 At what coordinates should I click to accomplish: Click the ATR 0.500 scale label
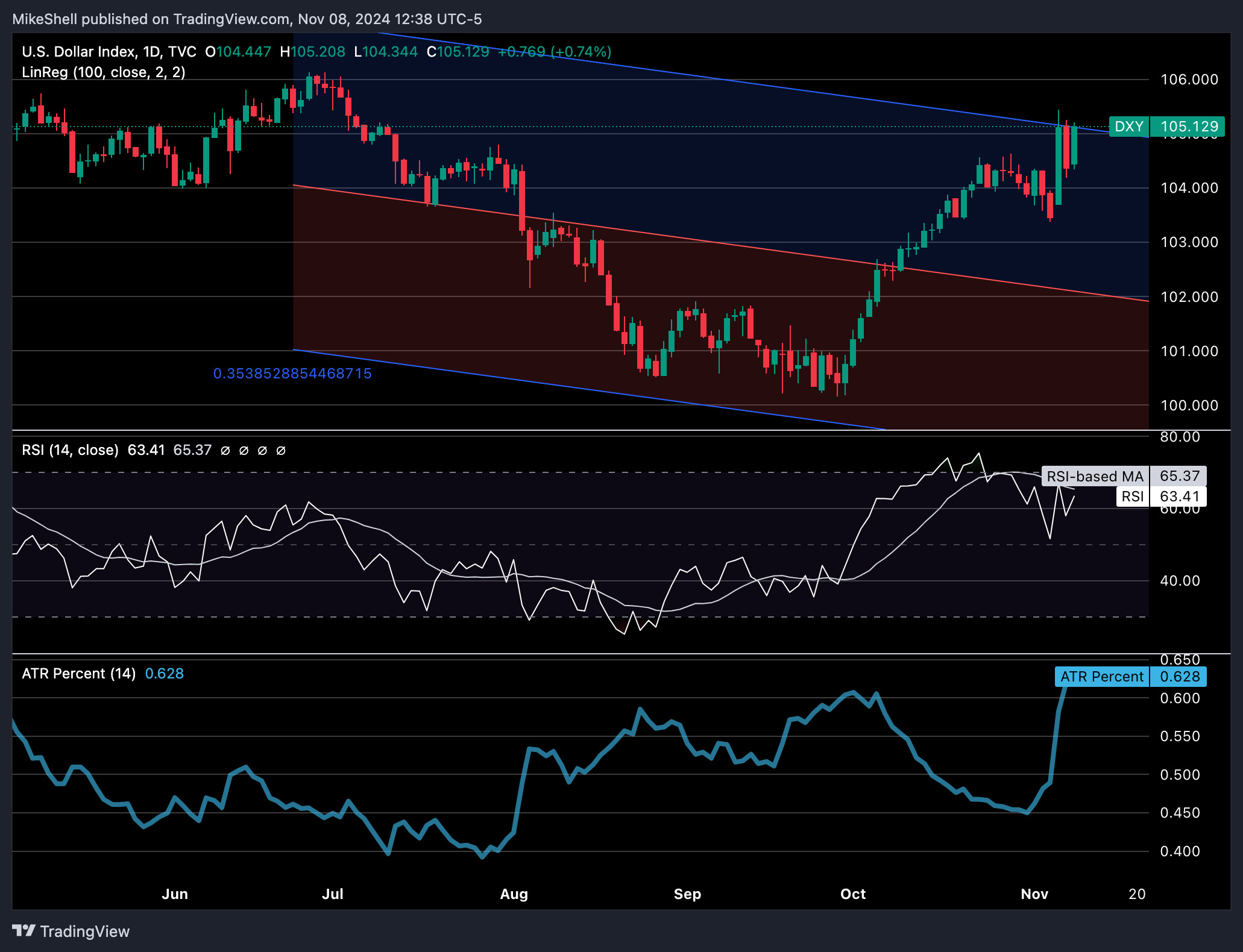click(x=1180, y=775)
